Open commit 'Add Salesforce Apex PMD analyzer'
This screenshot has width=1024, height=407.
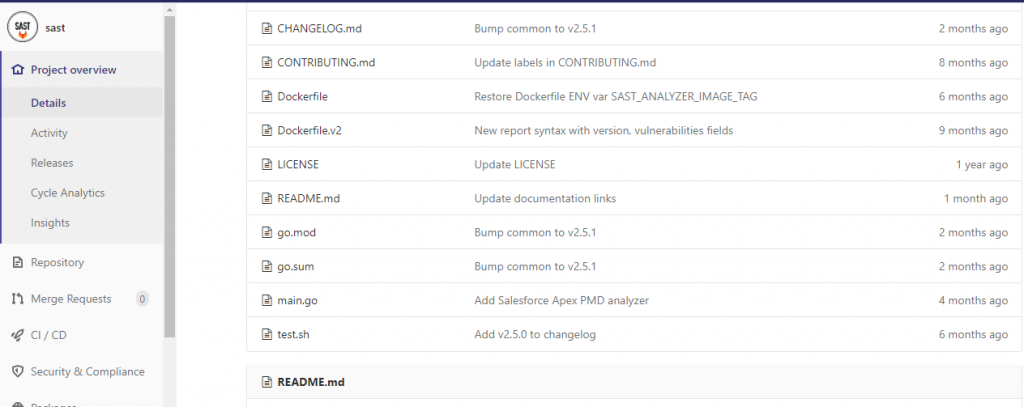coord(560,300)
